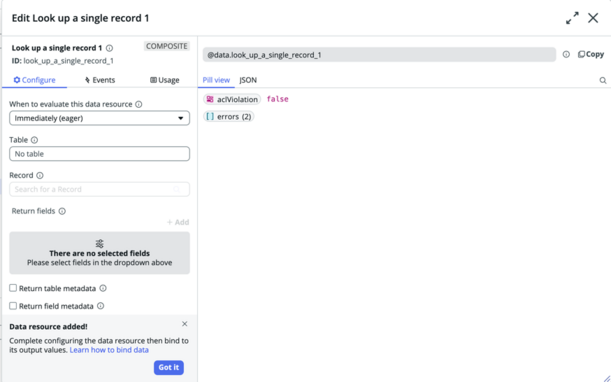This screenshot has height=382, width=611.
Task: Click the Got it button
Action: [169, 367]
